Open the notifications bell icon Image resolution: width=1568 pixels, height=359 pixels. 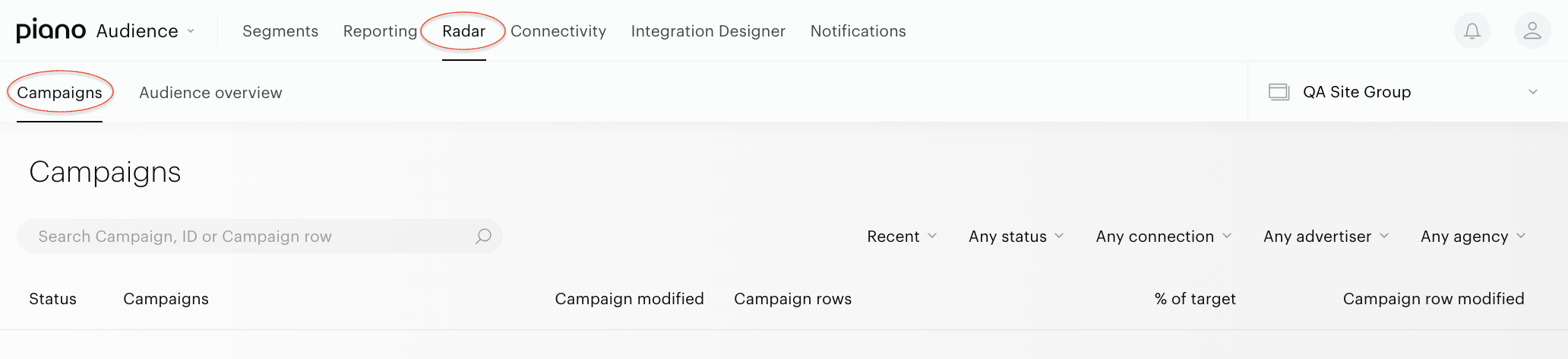pyautogui.click(x=1472, y=30)
